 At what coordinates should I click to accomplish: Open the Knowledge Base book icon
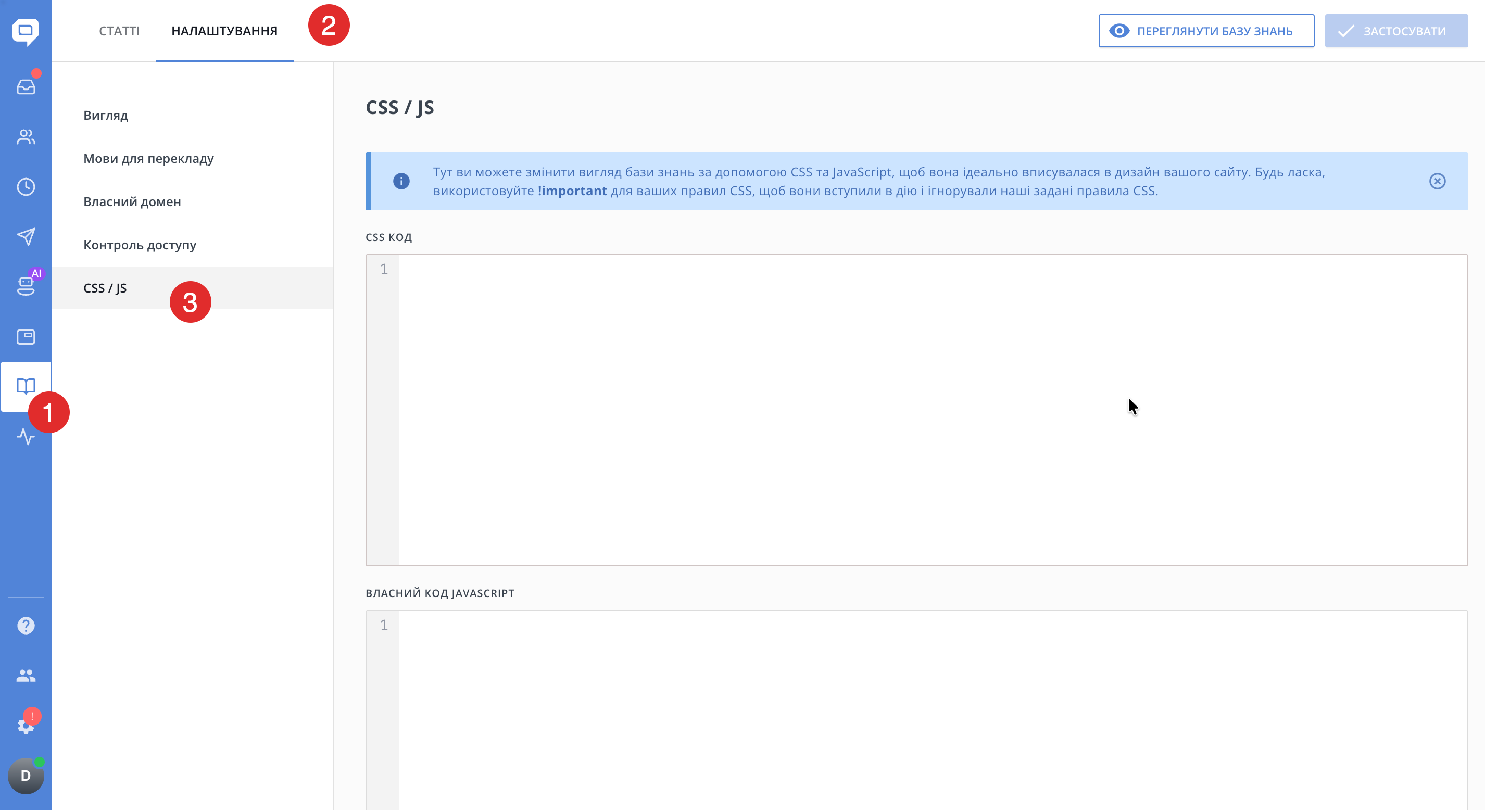tap(26, 386)
